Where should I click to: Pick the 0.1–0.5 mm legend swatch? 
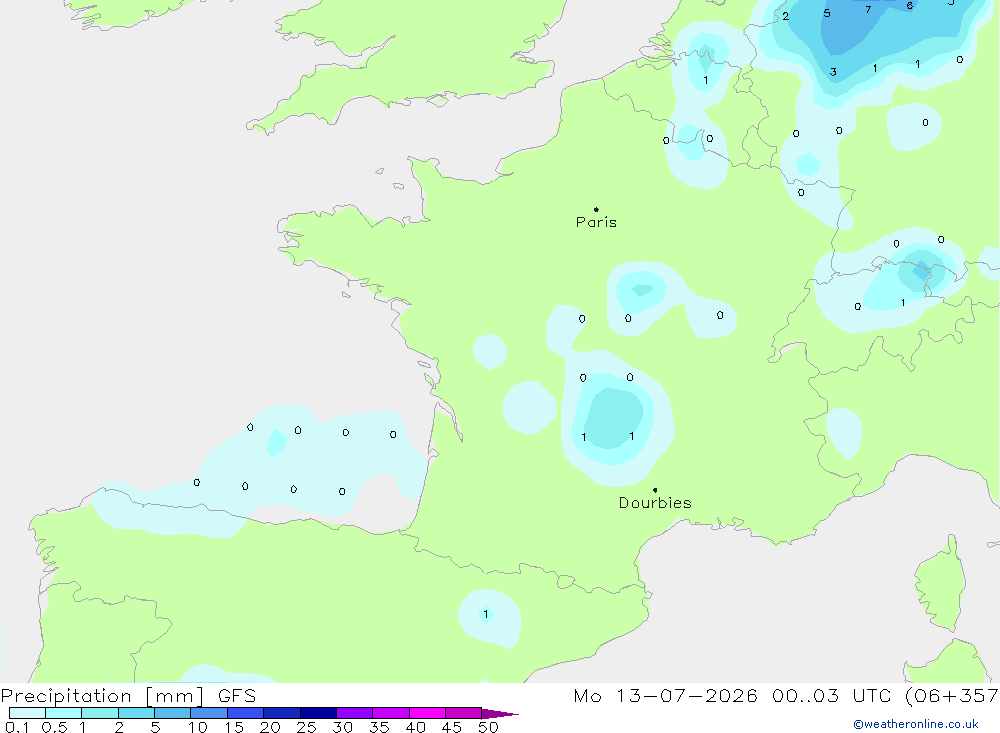pos(27,713)
